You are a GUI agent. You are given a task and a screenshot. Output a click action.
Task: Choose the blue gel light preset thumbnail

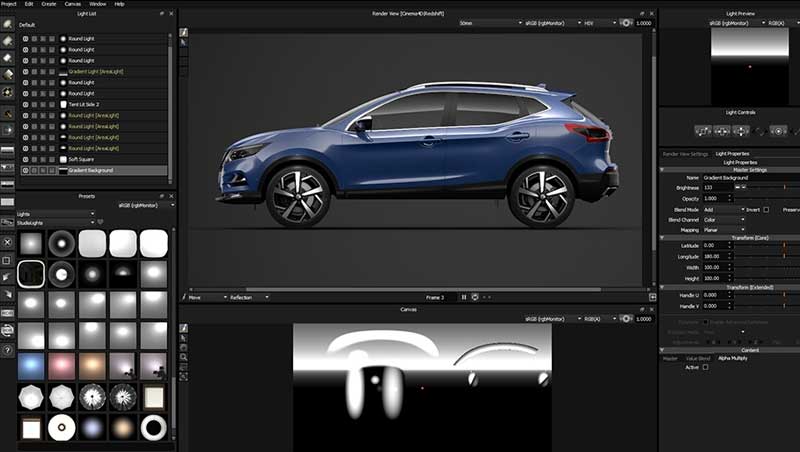(31, 367)
